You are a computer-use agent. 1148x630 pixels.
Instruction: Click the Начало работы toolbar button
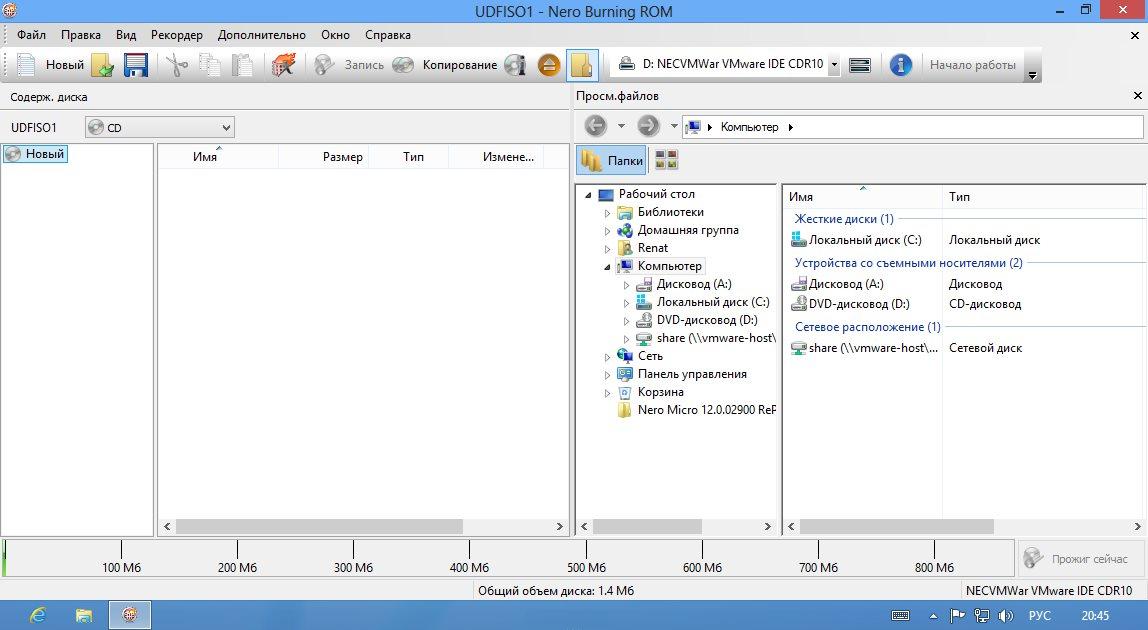[972, 64]
